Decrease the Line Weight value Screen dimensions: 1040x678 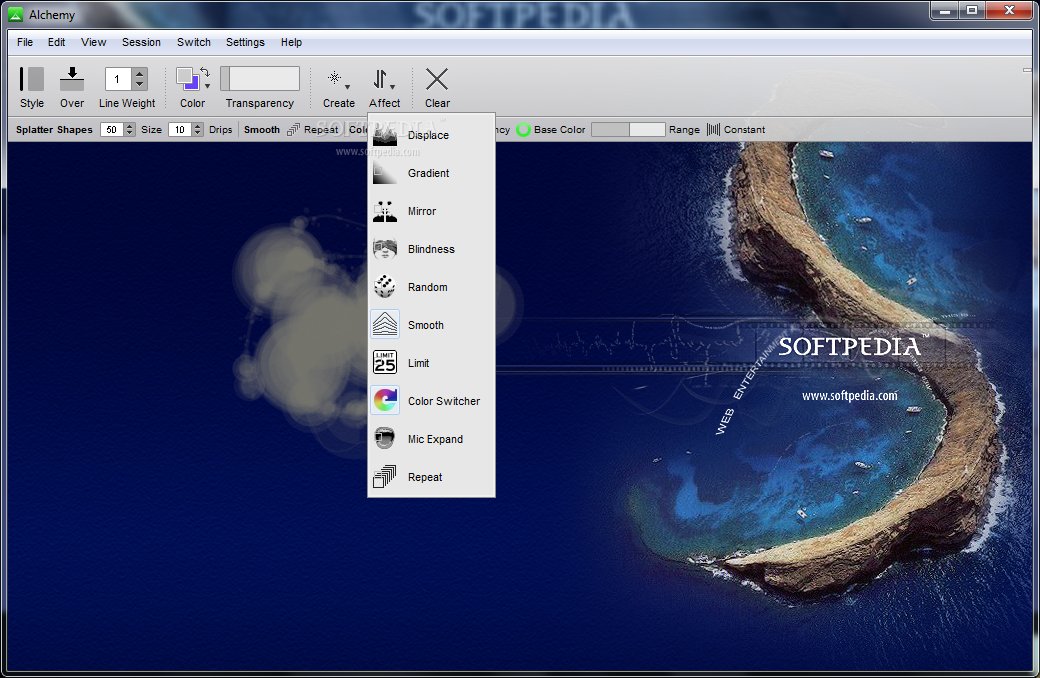click(139, 84)
